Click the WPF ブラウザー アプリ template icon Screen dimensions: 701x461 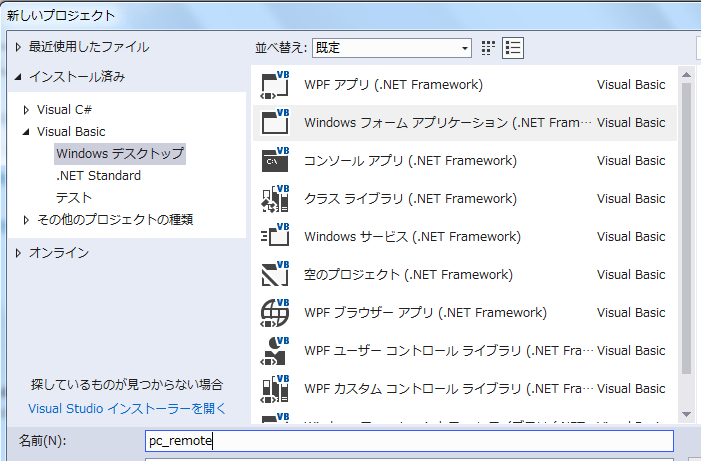point(275,313)
